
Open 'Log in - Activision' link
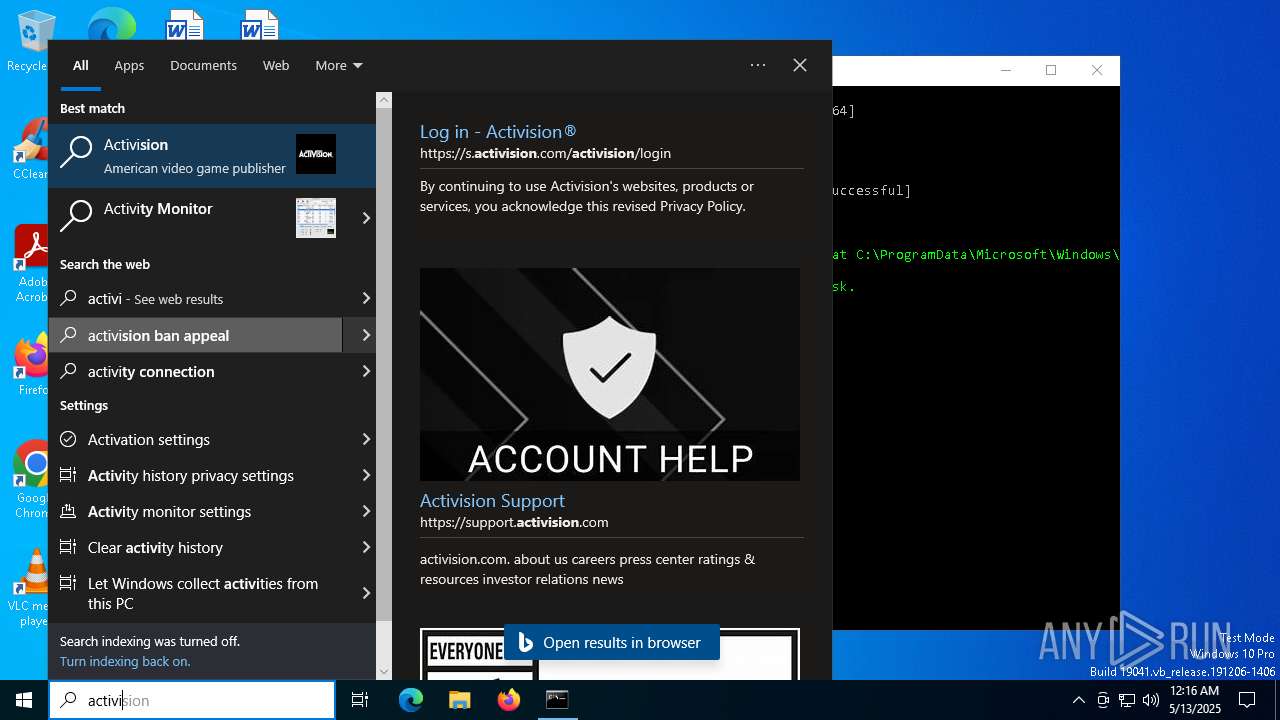pyautogui.click(x=498, y=131)
